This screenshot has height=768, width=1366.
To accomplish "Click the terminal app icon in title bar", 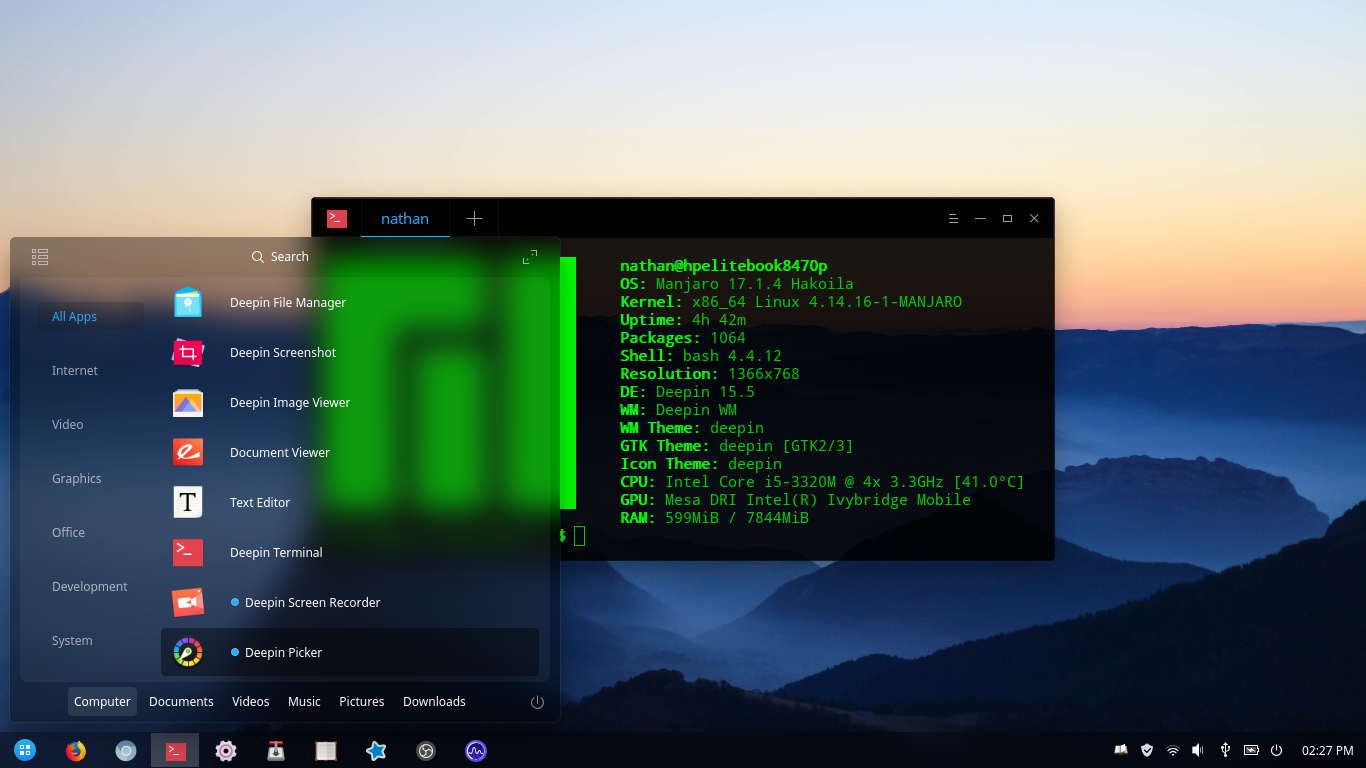I will coord(337,219).
